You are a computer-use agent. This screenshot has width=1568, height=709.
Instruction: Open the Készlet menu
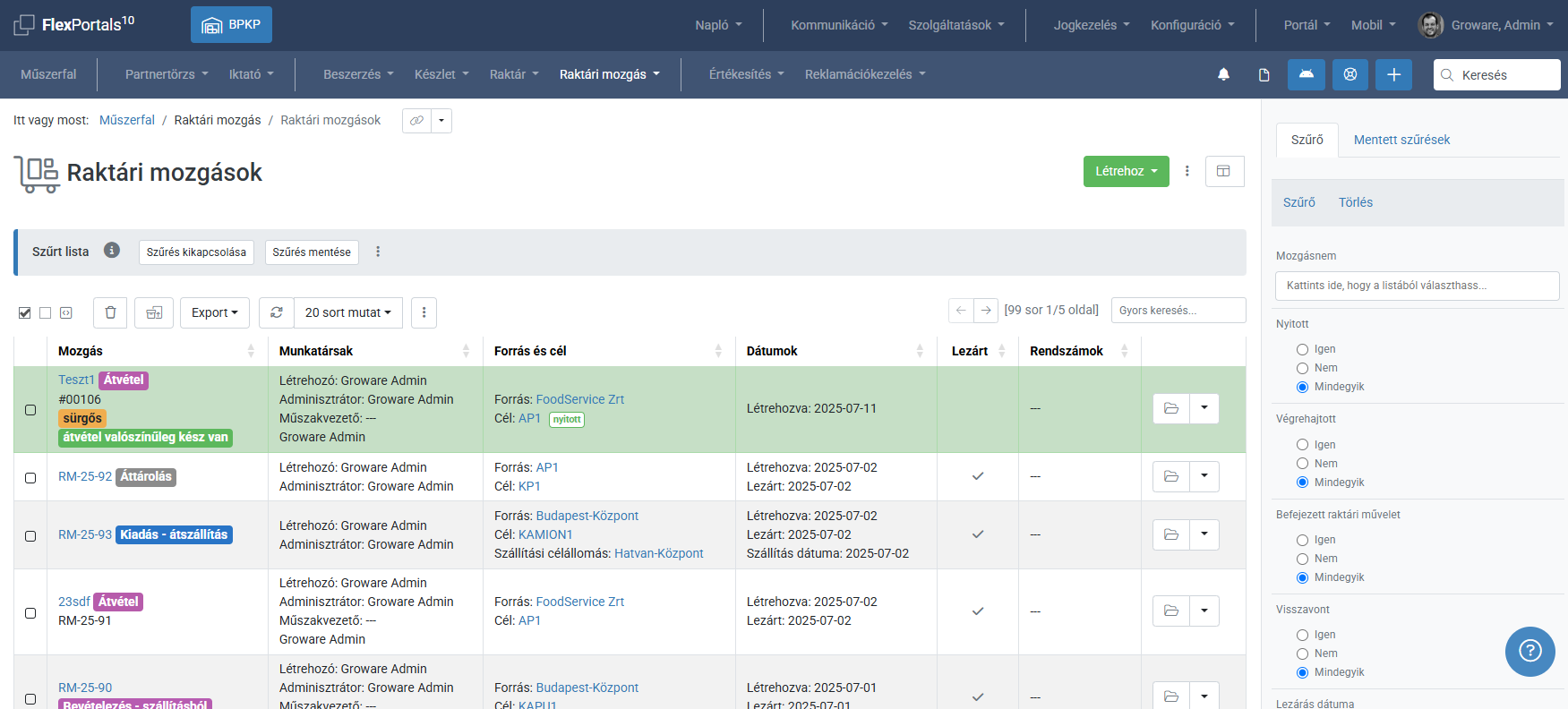[441, 74]
